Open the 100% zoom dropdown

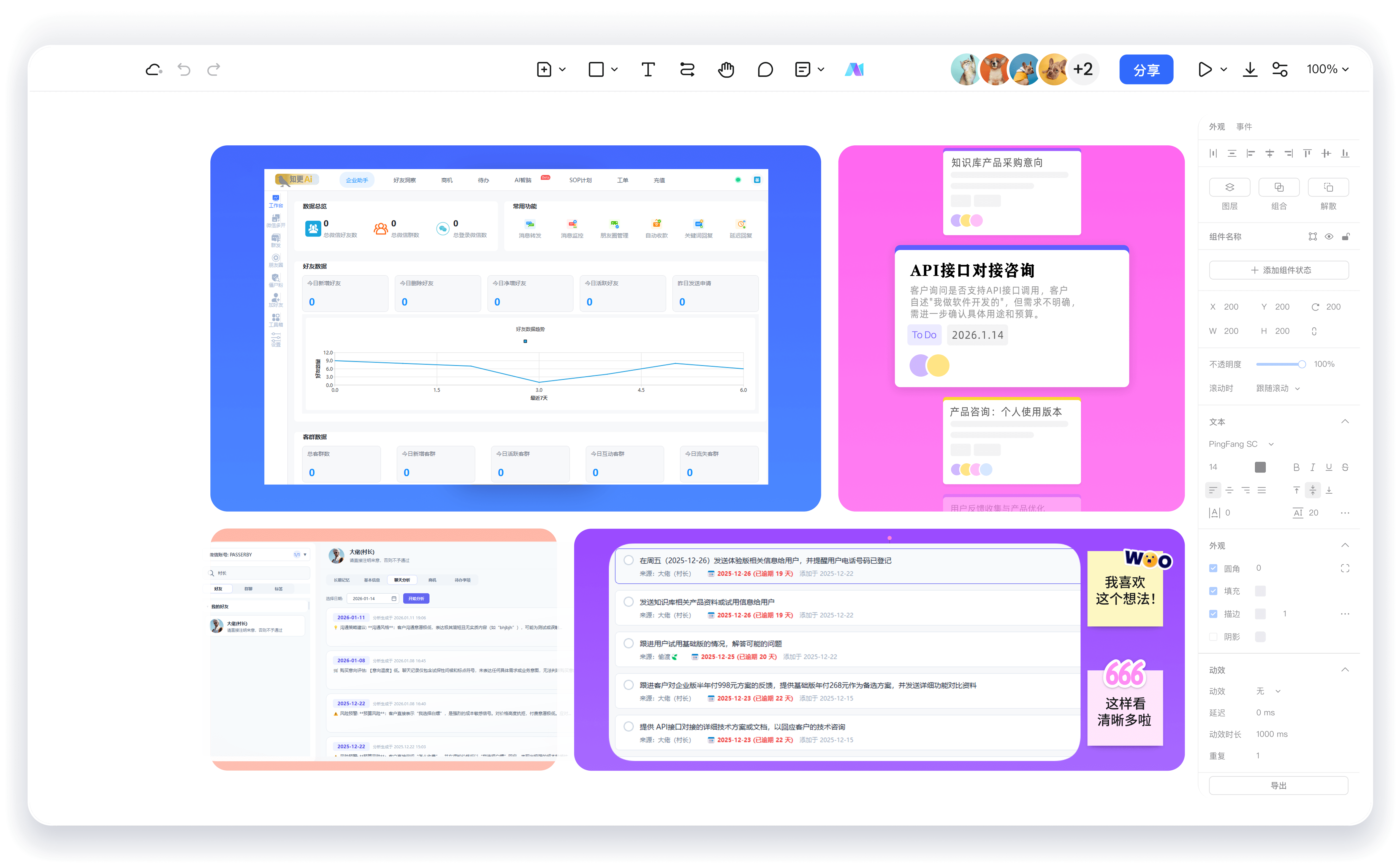coord(1326,69)
